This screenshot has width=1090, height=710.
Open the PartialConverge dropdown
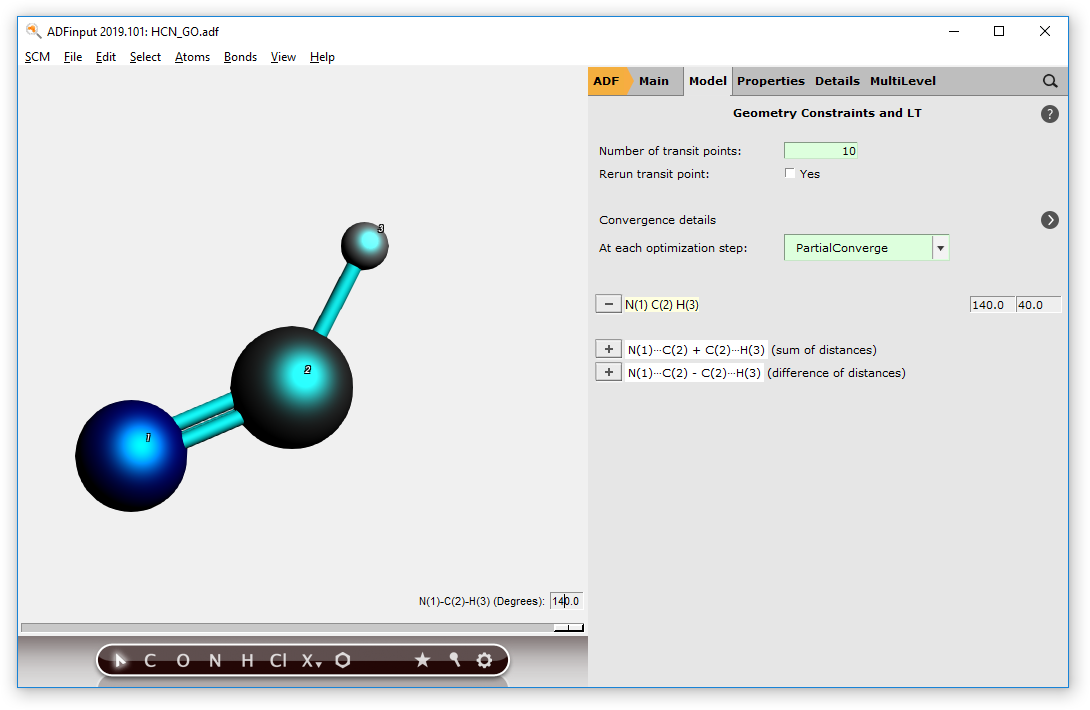tap(866, 248)
